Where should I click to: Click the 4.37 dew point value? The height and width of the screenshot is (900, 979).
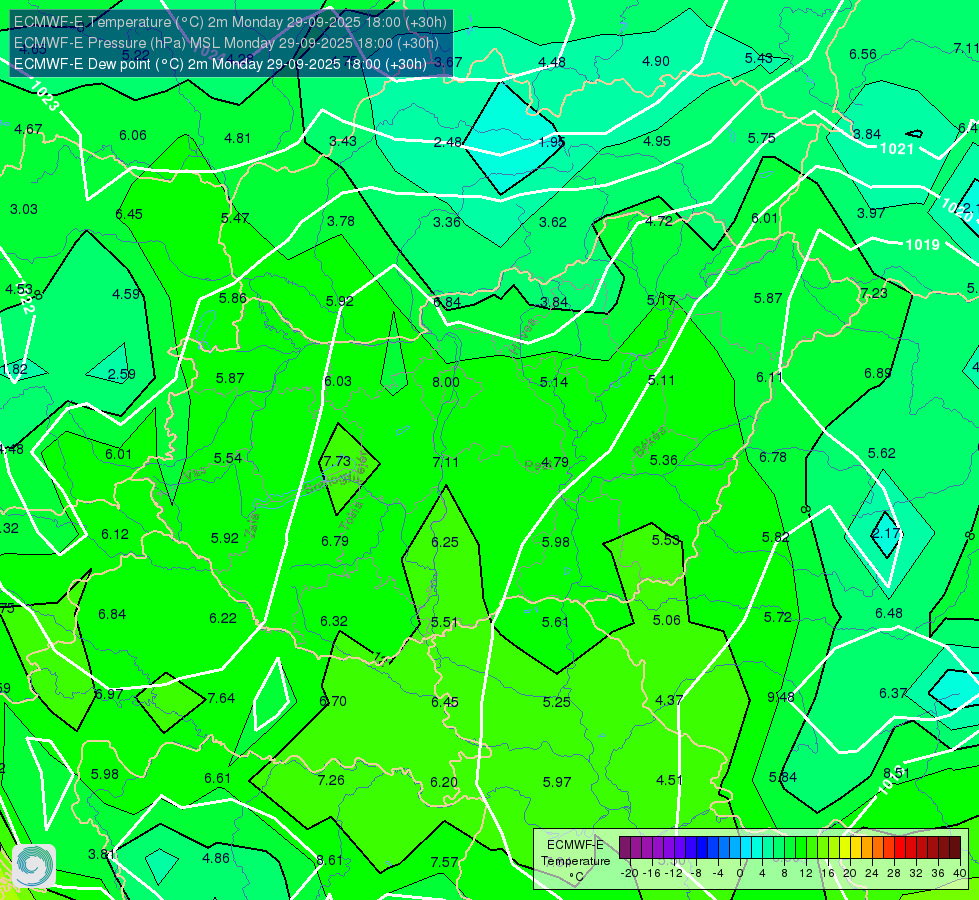[x=669, y=700]
